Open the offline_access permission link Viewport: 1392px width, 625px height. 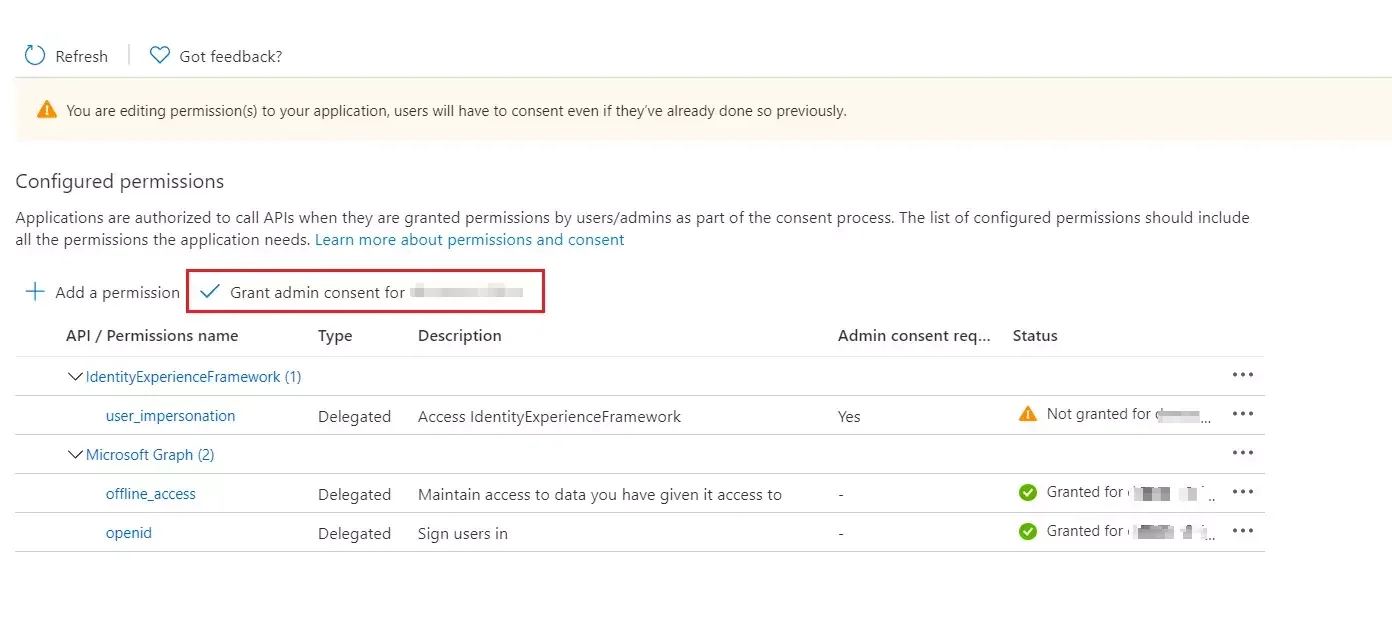(x=150, y=493)
